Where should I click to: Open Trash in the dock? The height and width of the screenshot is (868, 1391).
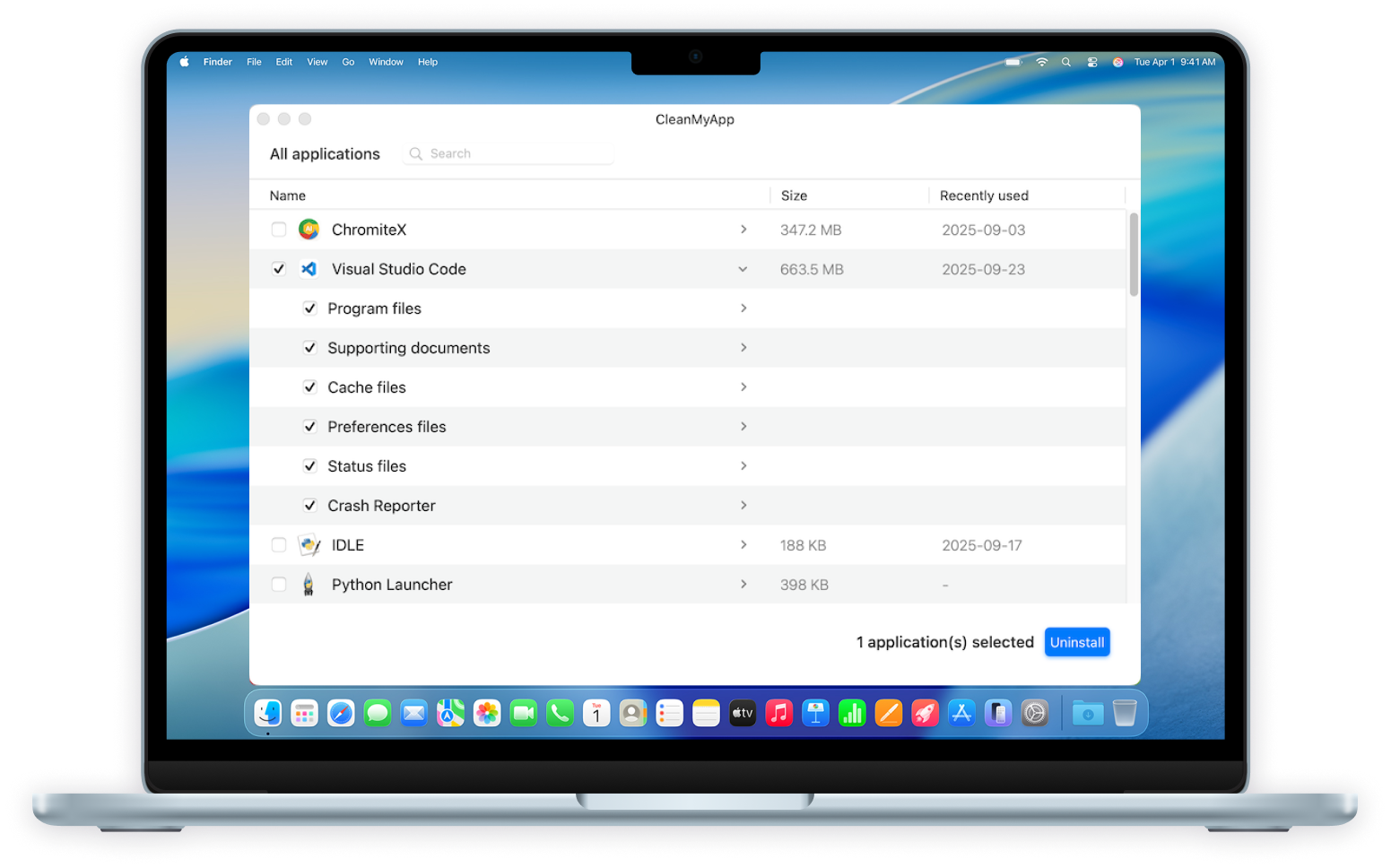pyautogui.click(x=1124, y=713)
